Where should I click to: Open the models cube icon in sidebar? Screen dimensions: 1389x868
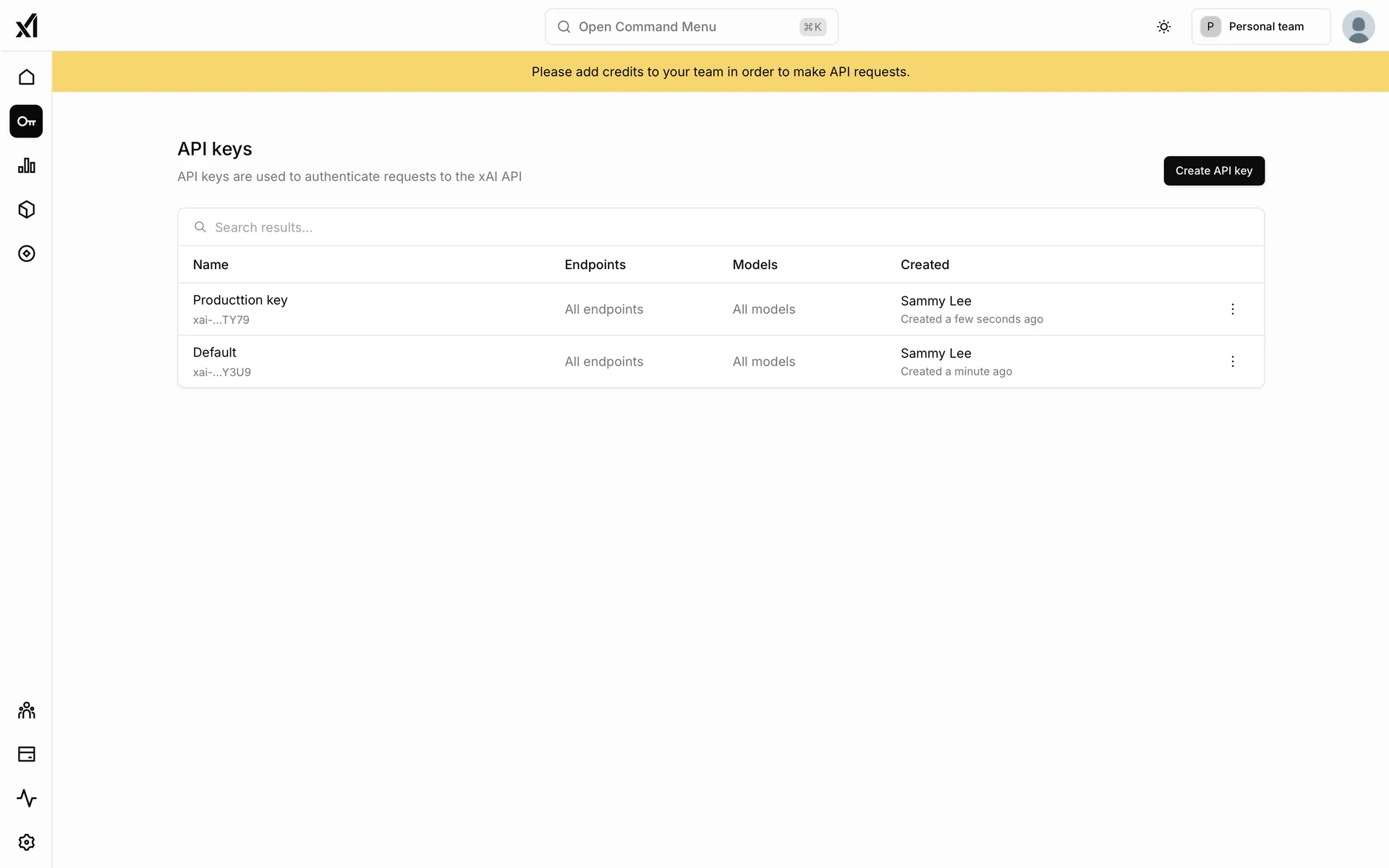tap(27, 210)
